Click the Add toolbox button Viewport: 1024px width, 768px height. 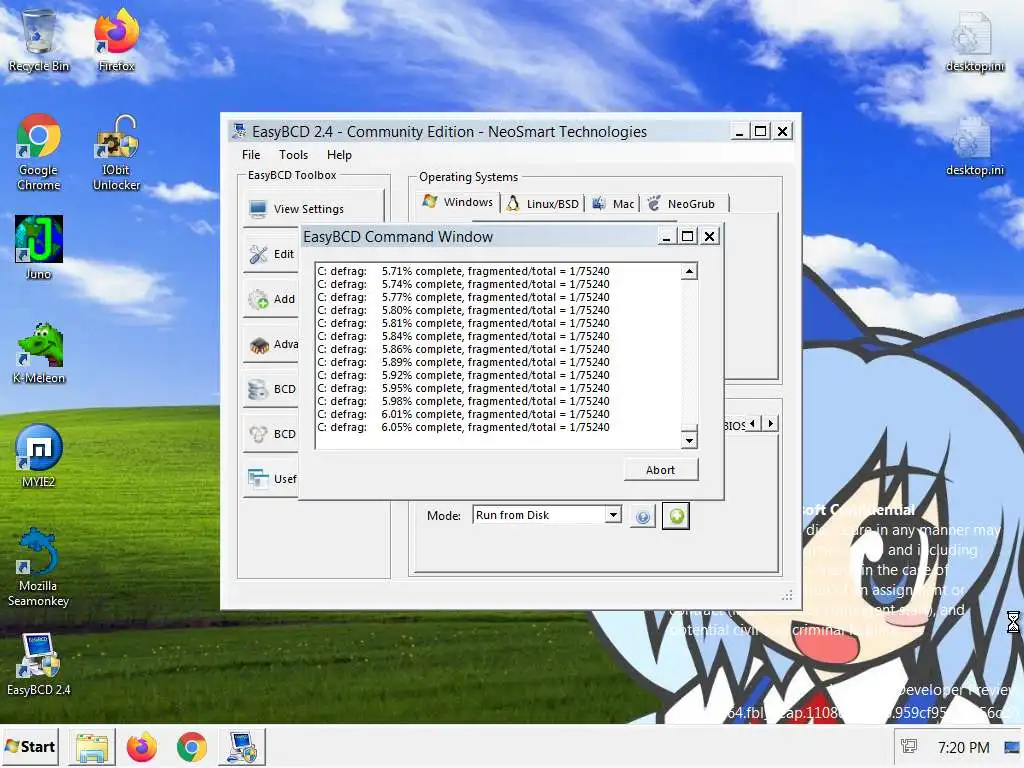(x=272, y=299)
